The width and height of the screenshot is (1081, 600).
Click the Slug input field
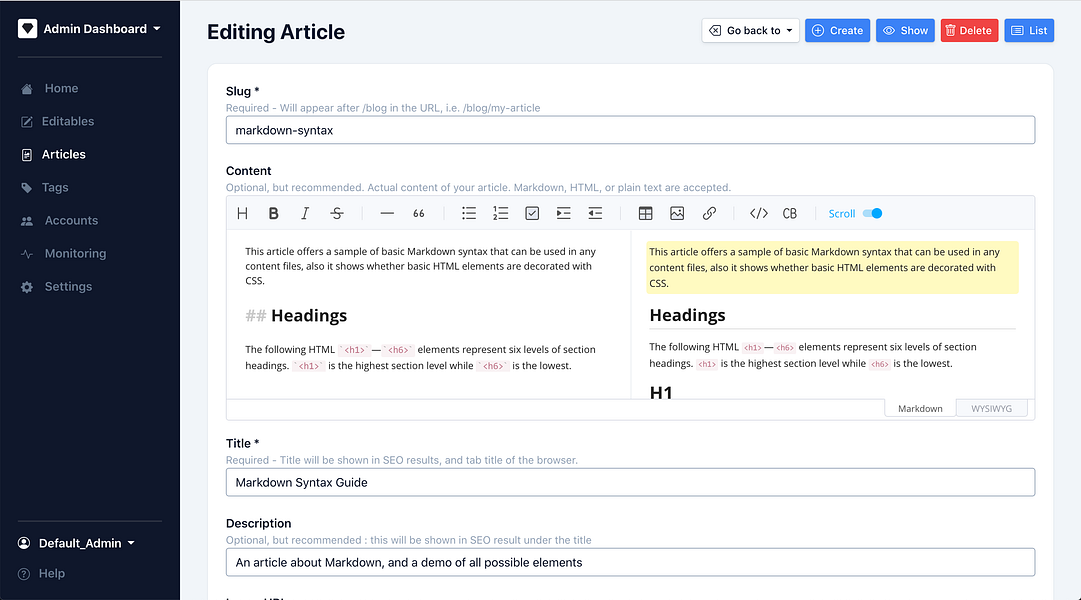click(630, 130)
